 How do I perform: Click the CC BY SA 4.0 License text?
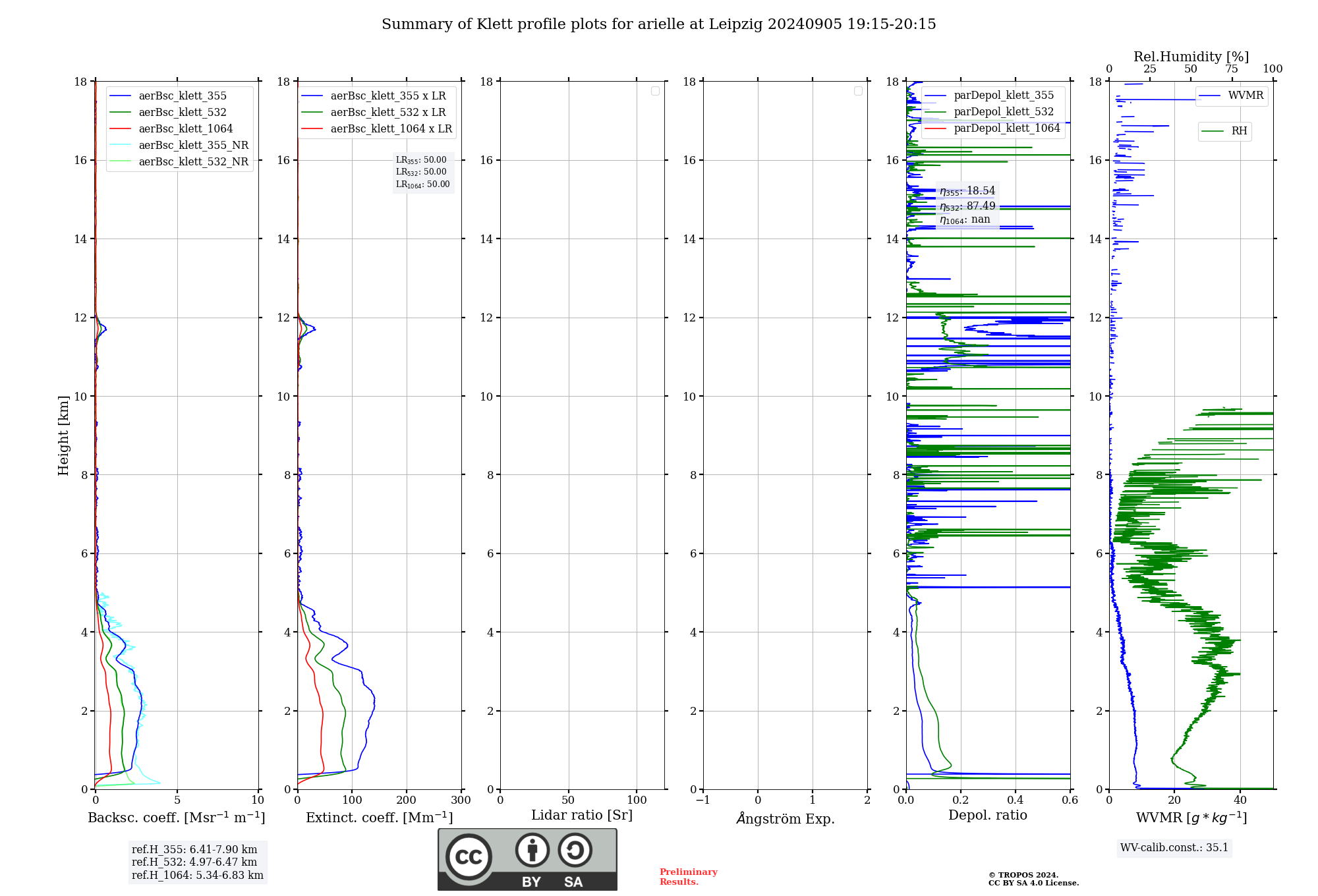[x=1033, y=883]
